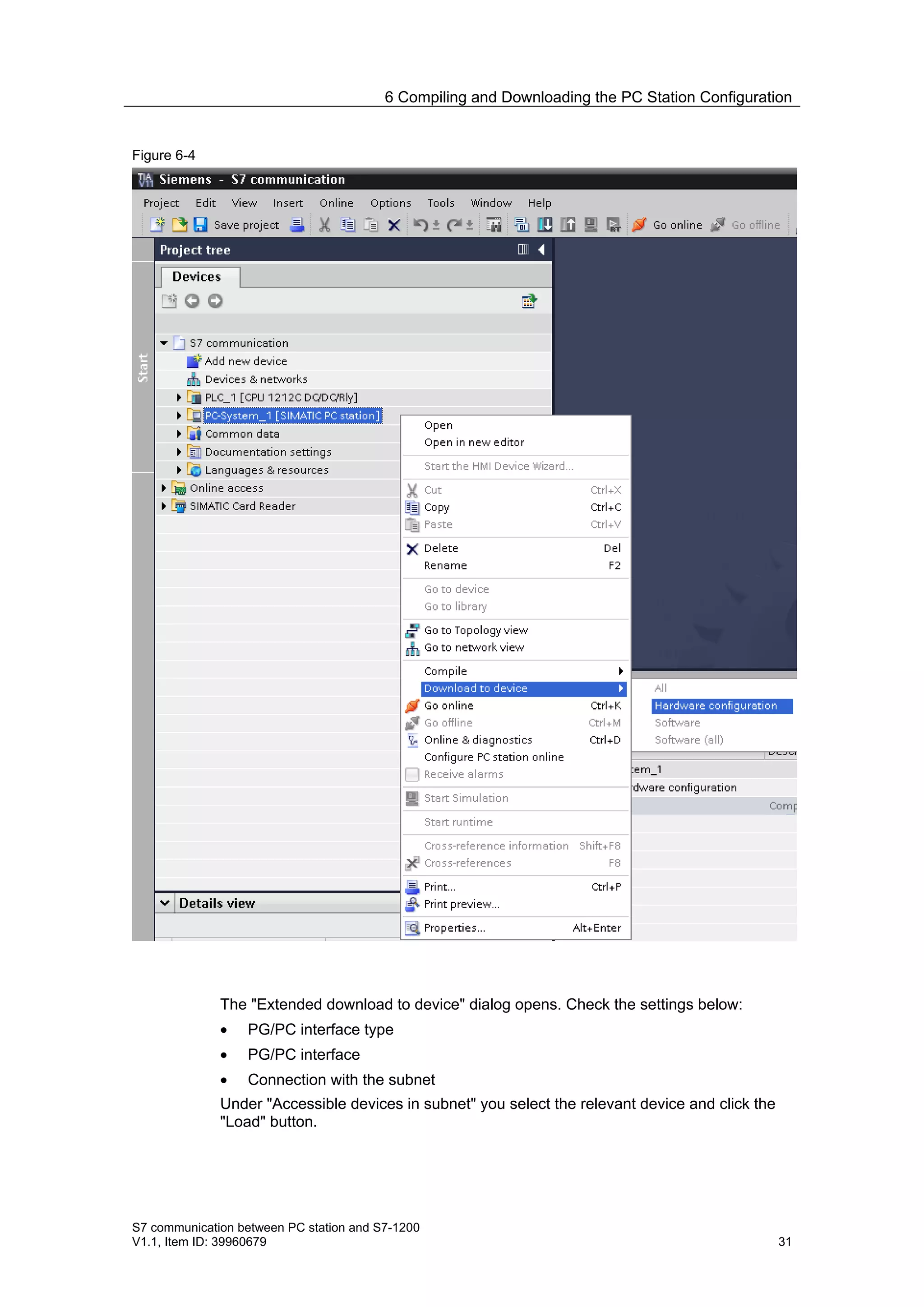
Task: Click Go offline text in toolbar
Action: tap(755, 225)
